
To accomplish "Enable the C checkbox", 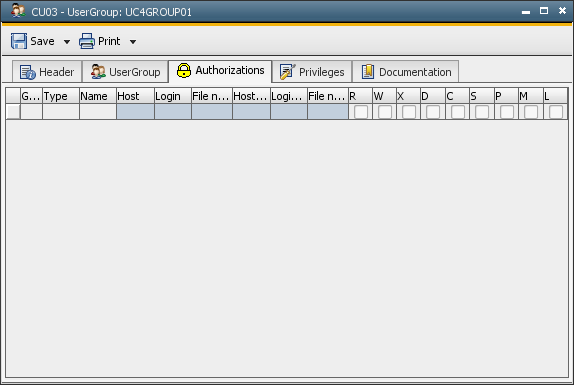I will tap(458, 112).
